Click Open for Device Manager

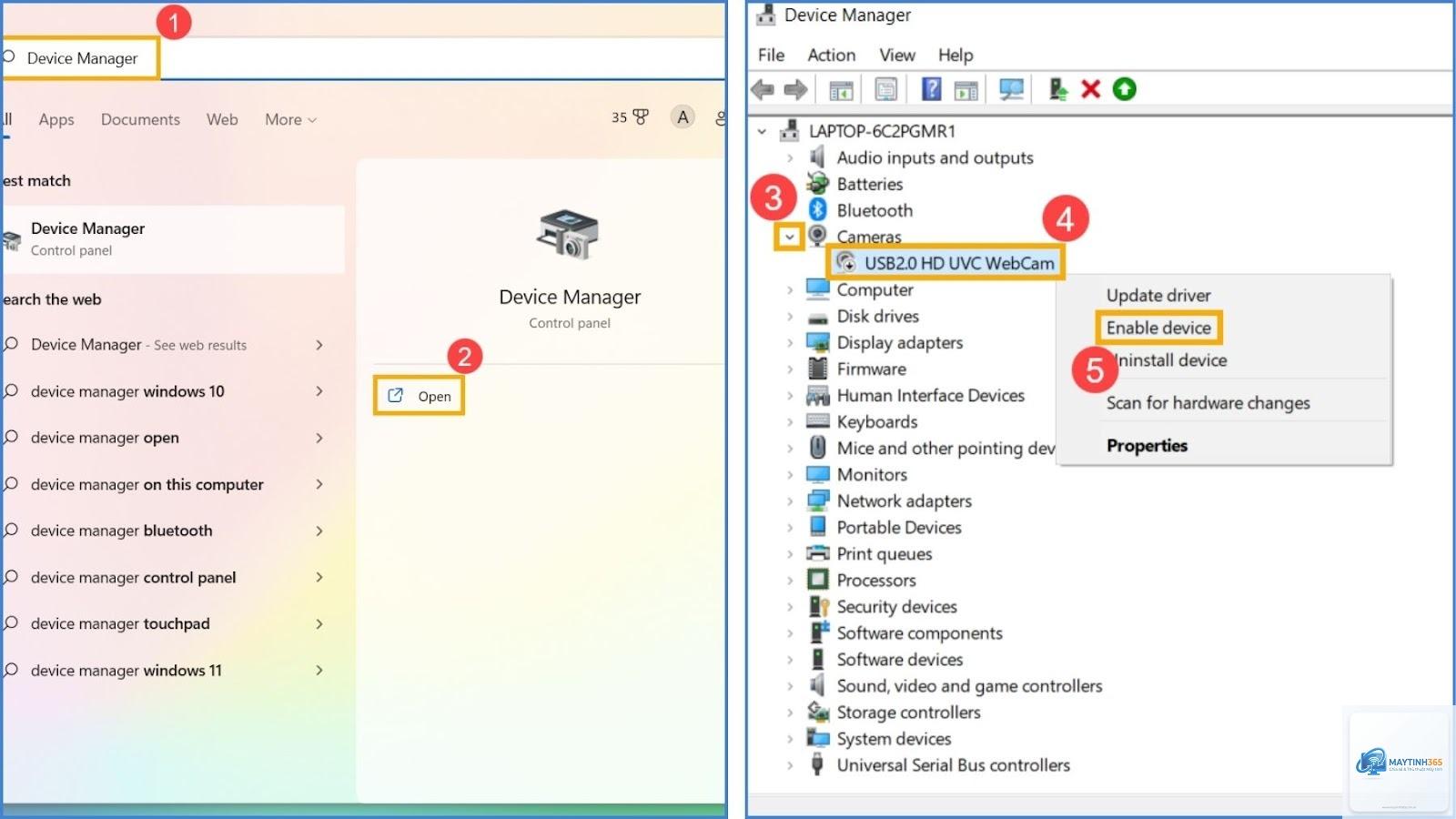tap(419, 396)
